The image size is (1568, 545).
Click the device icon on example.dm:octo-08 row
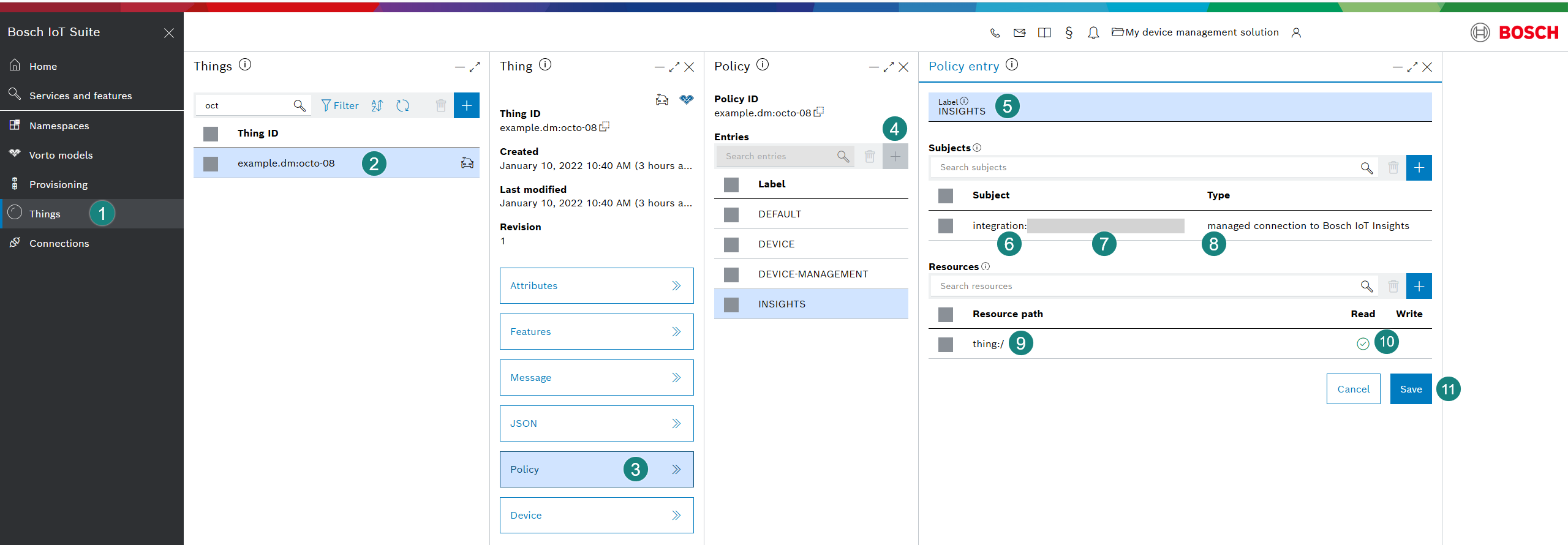tap(467, 163)
